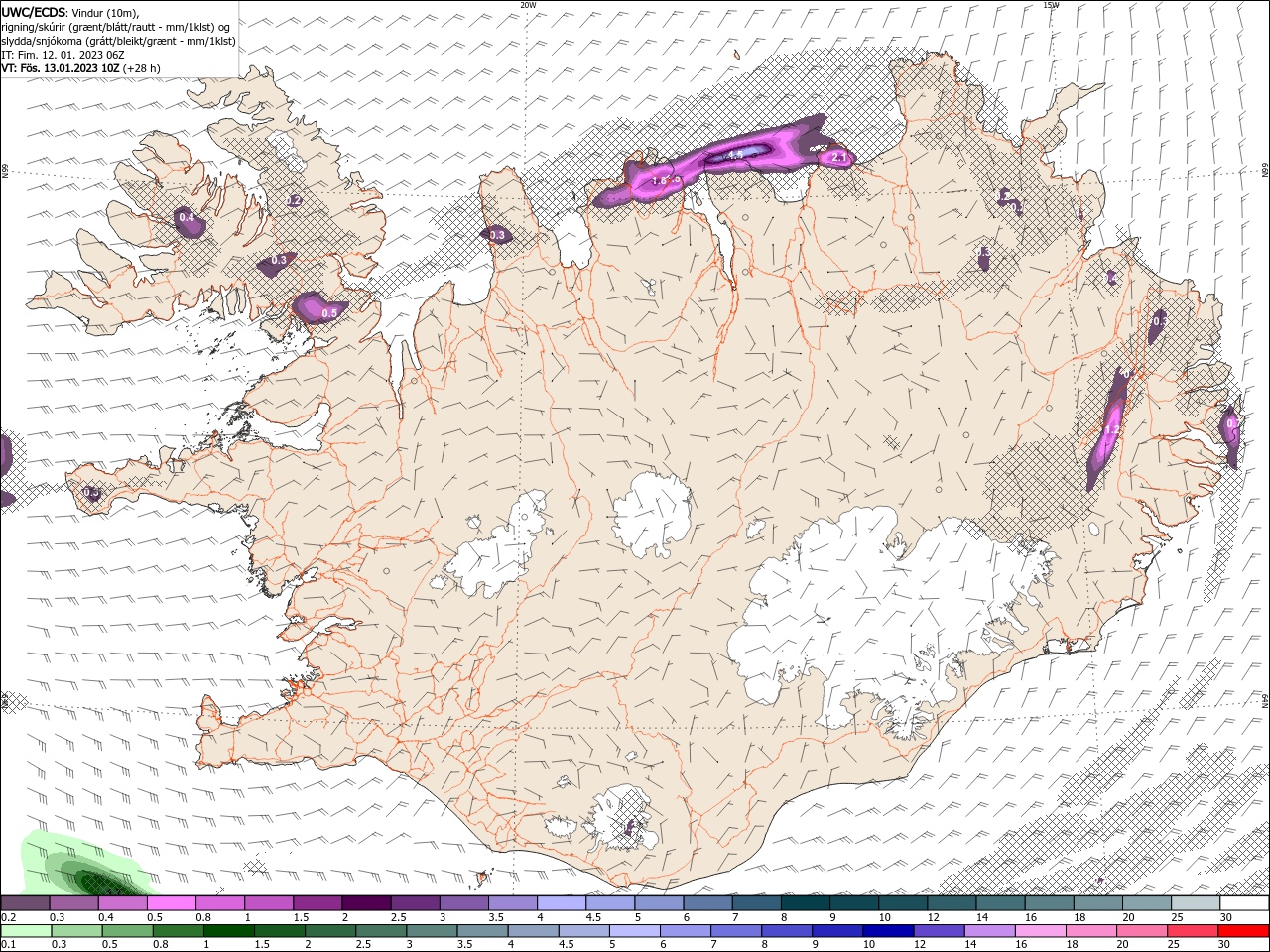
Task: Select the 0.5 bright pink snow scale swatch
Action: 172,902
